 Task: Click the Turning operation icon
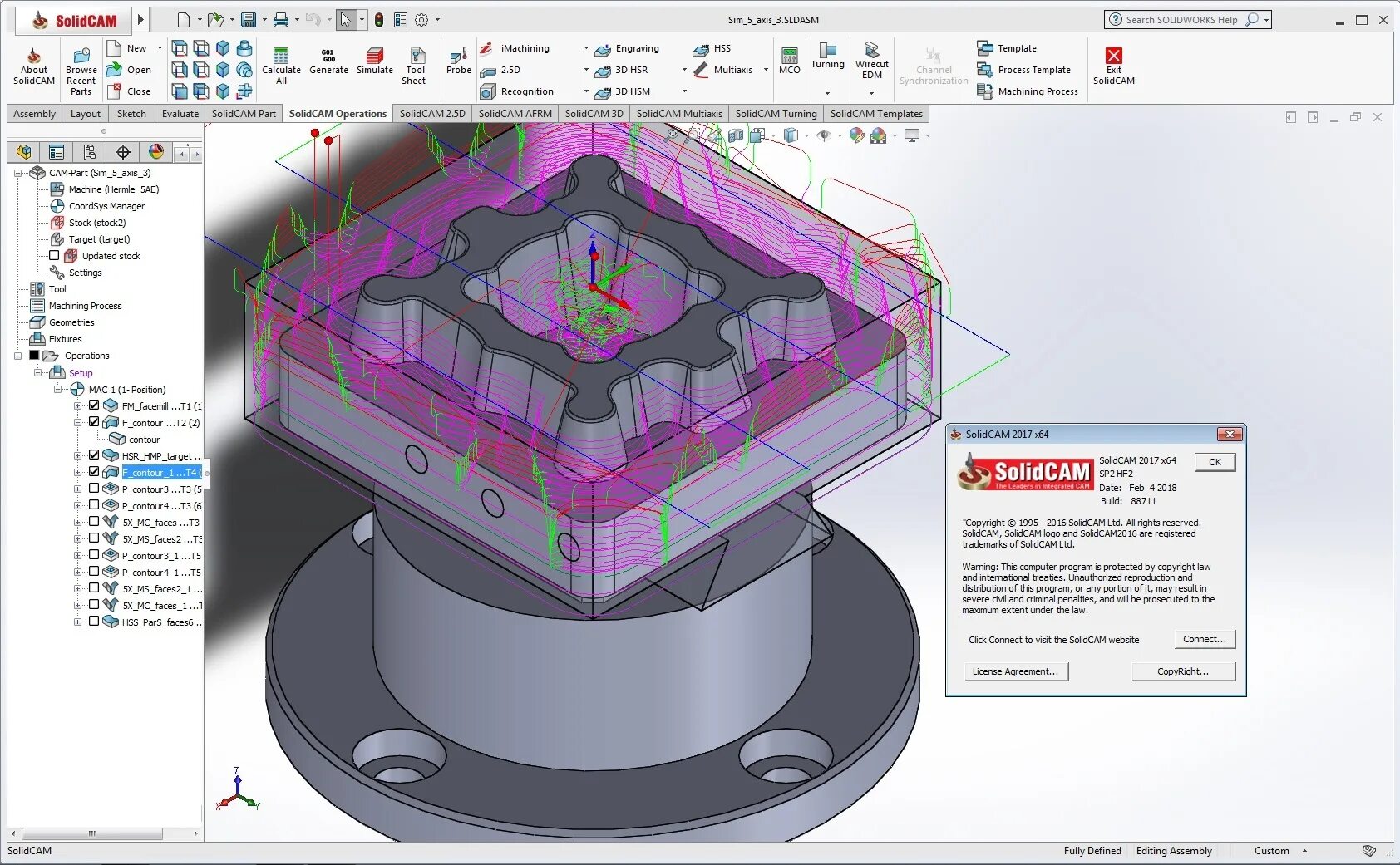pos(827,57)
